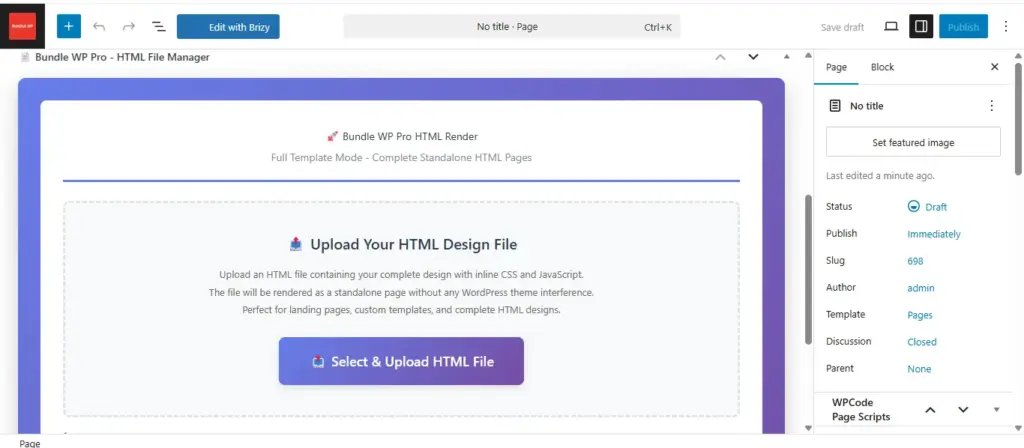Image resolution: width=1024 pixels, height=448 pixels.
Task: Click the sidebar vertical scrollbar thumb
Action: coord(1018,118)
